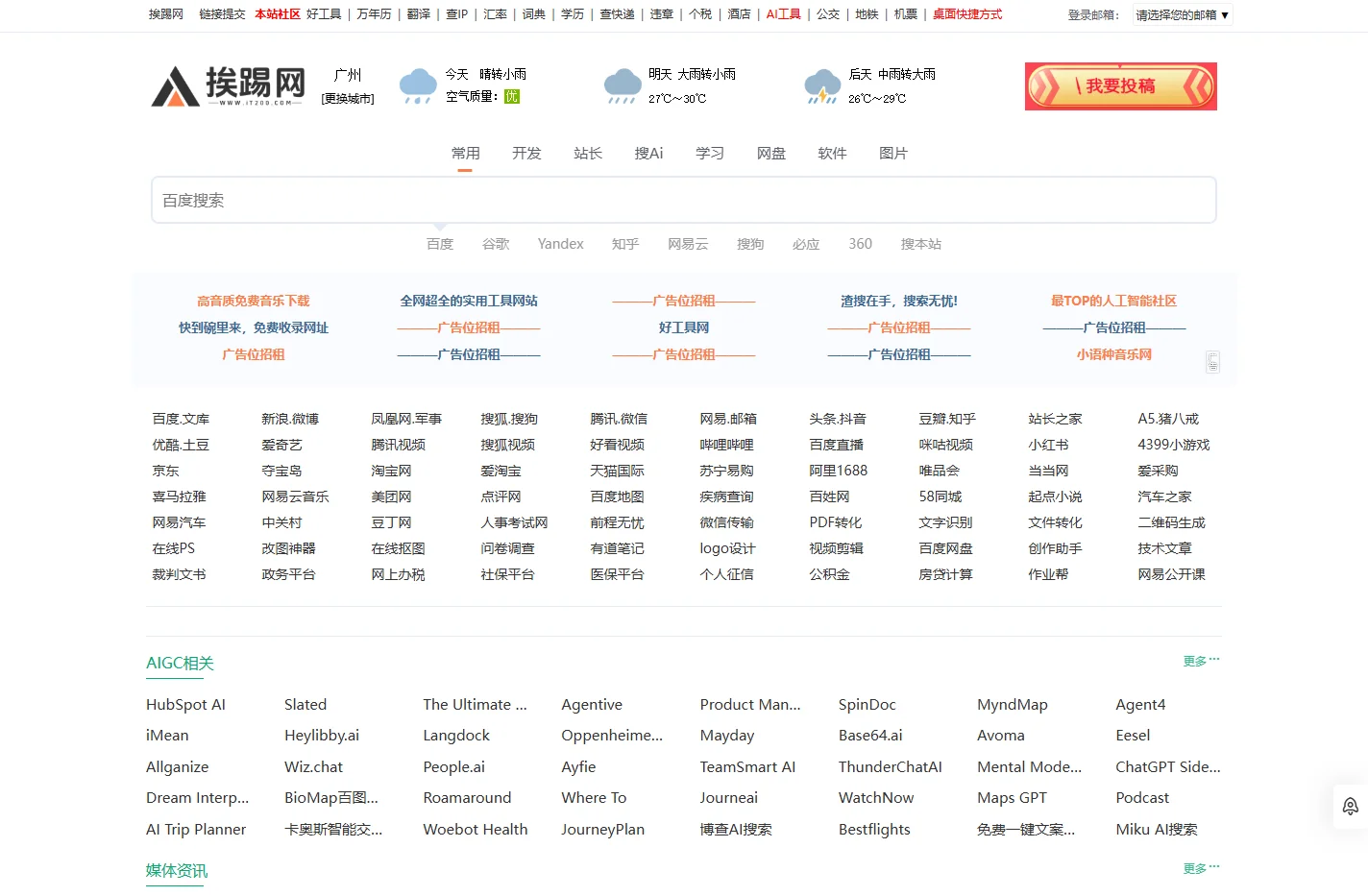This screenshot has height=896, width=1368.
Task: Open 网易公开课 site link
Action: coord(1171,574)
